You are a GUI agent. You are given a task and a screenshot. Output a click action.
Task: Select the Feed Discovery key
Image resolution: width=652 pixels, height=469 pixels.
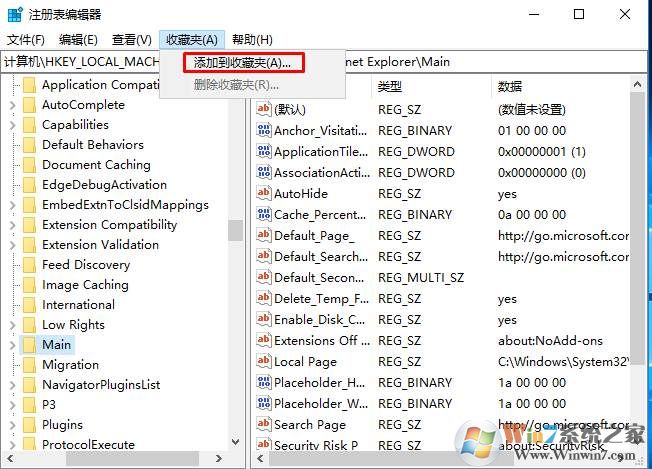coord(86,265)
